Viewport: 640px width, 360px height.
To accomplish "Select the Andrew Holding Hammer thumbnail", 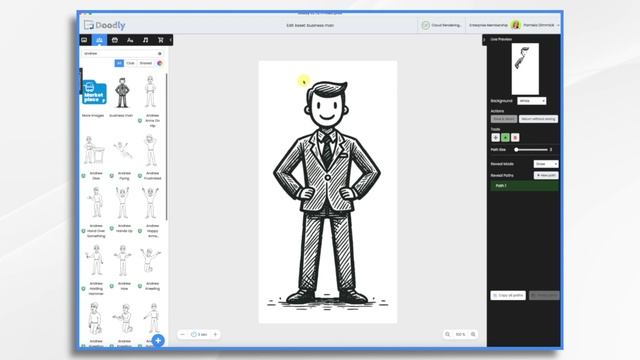I will point(95,260).
